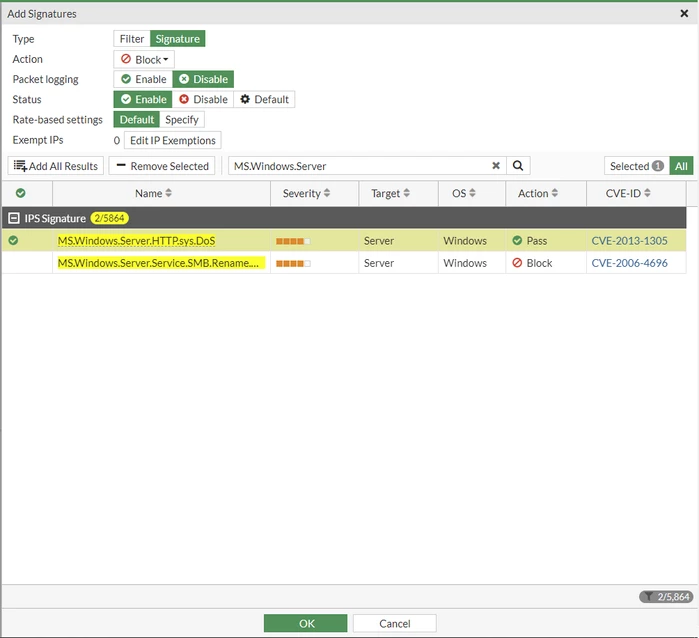
Task: Click Add All Results button
Action: click(56, 166)
